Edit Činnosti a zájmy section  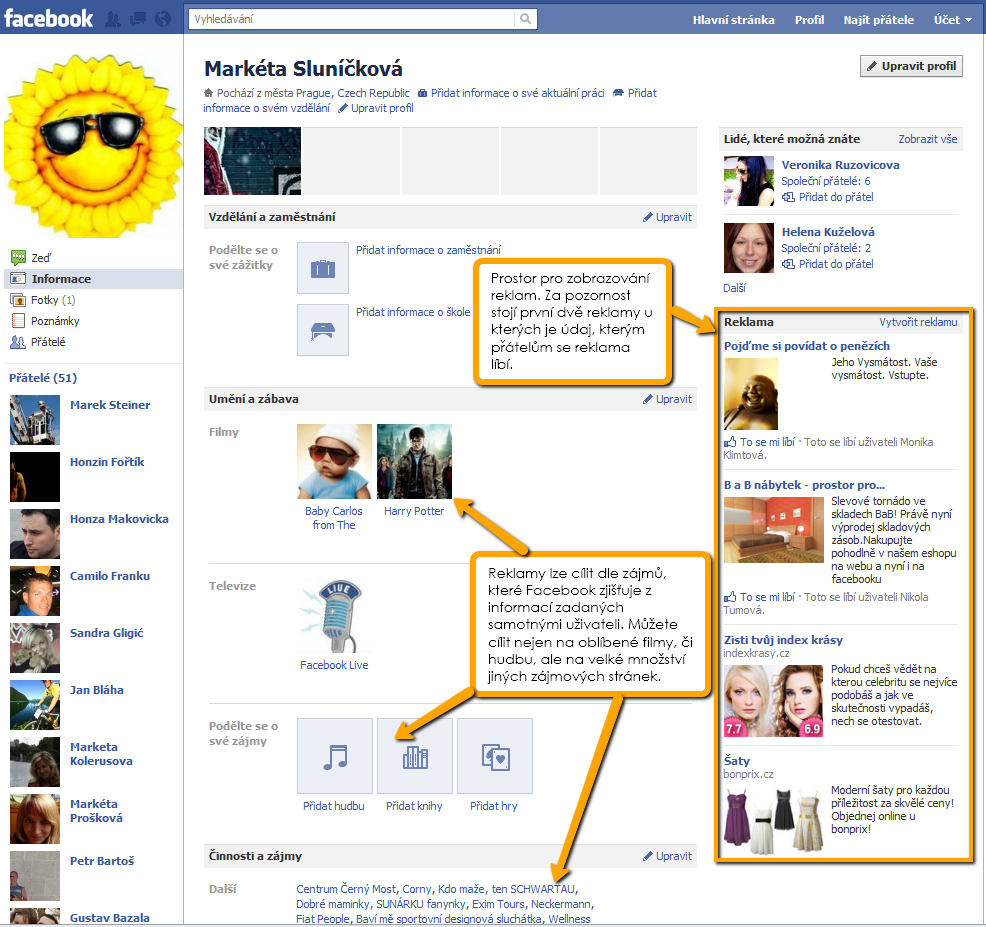[667, 856]
